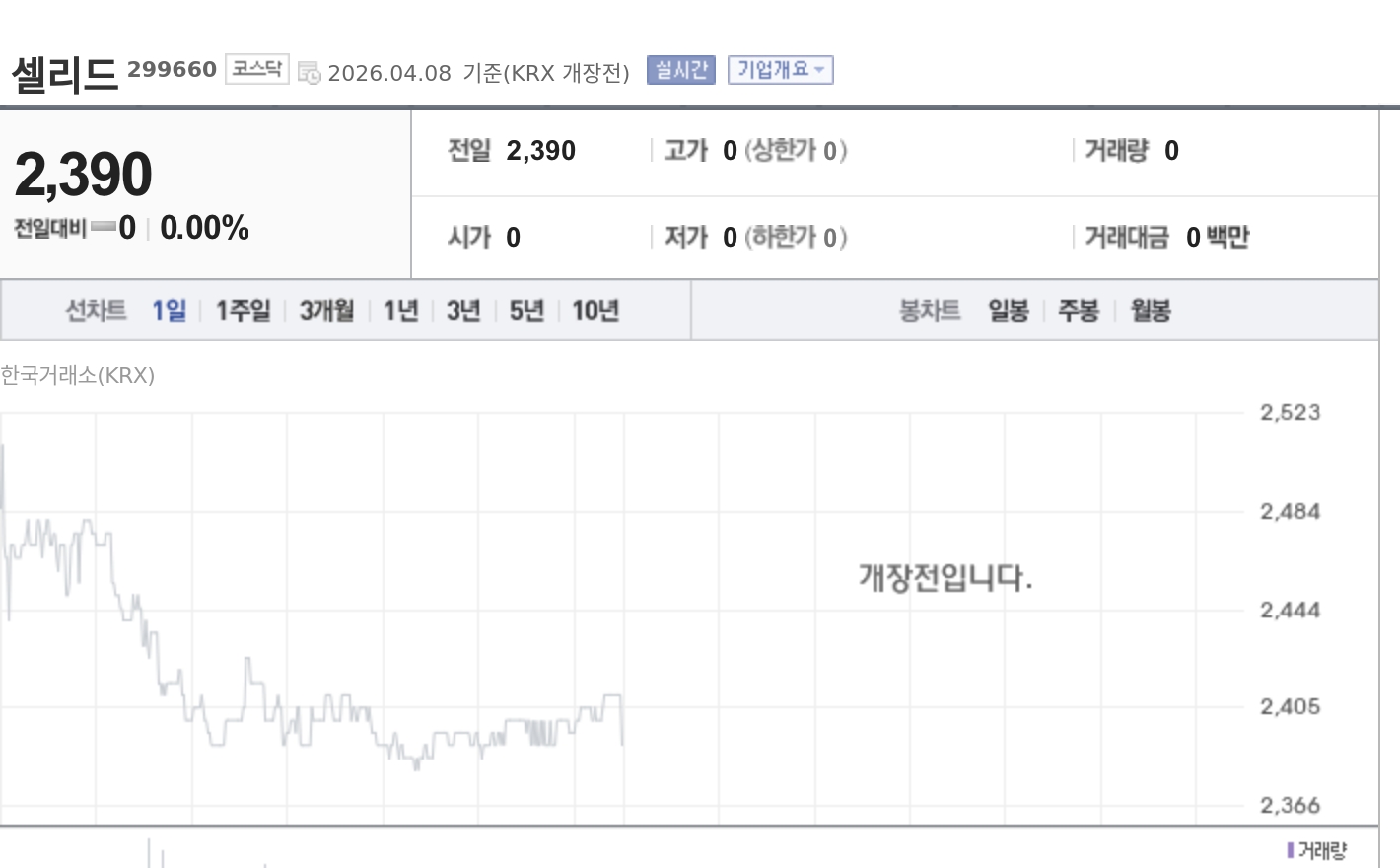
Task: Switch to the 5년 chart period
Action: click(x=525, y=310)
